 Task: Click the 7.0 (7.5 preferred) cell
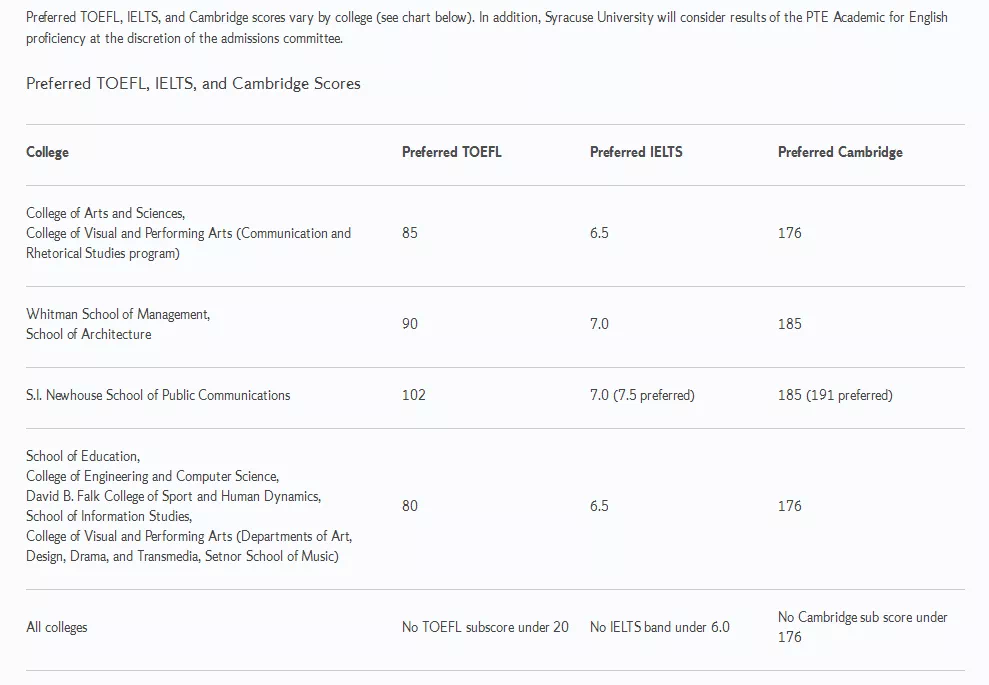pos(642,395)
